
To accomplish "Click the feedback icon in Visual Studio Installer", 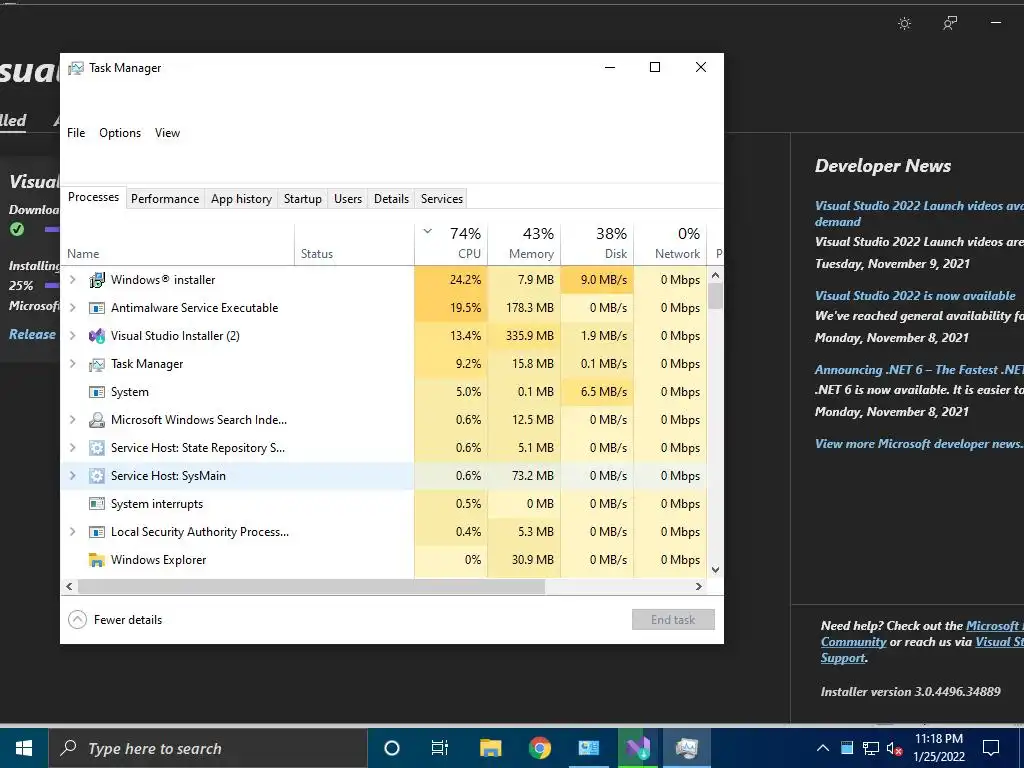I will point(950,24).
